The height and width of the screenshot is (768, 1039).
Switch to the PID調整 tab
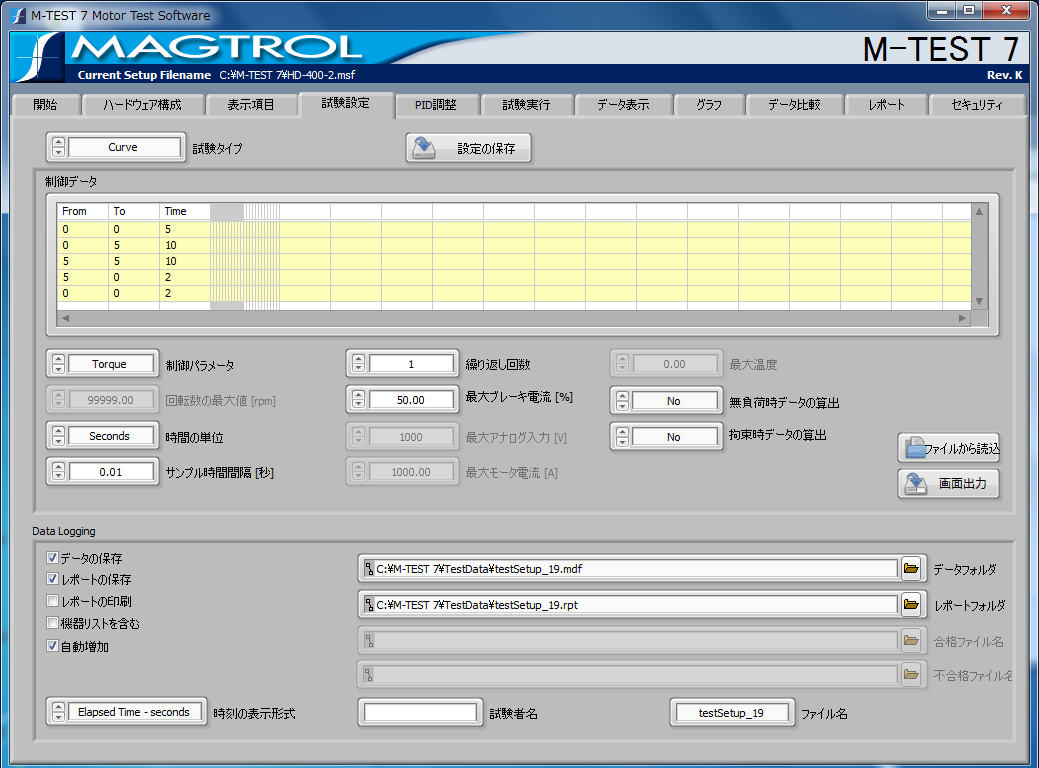(436, 105)
